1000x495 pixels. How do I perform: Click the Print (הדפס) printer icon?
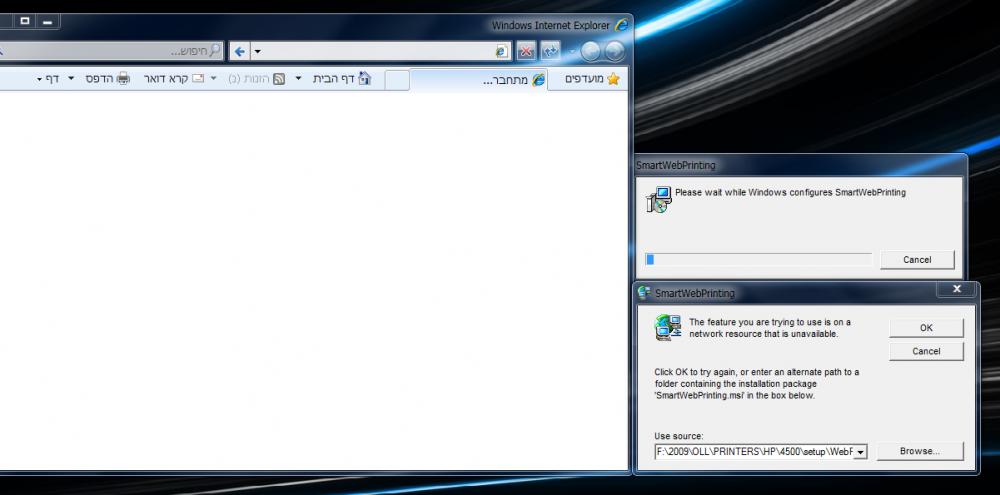click(123, 78)
